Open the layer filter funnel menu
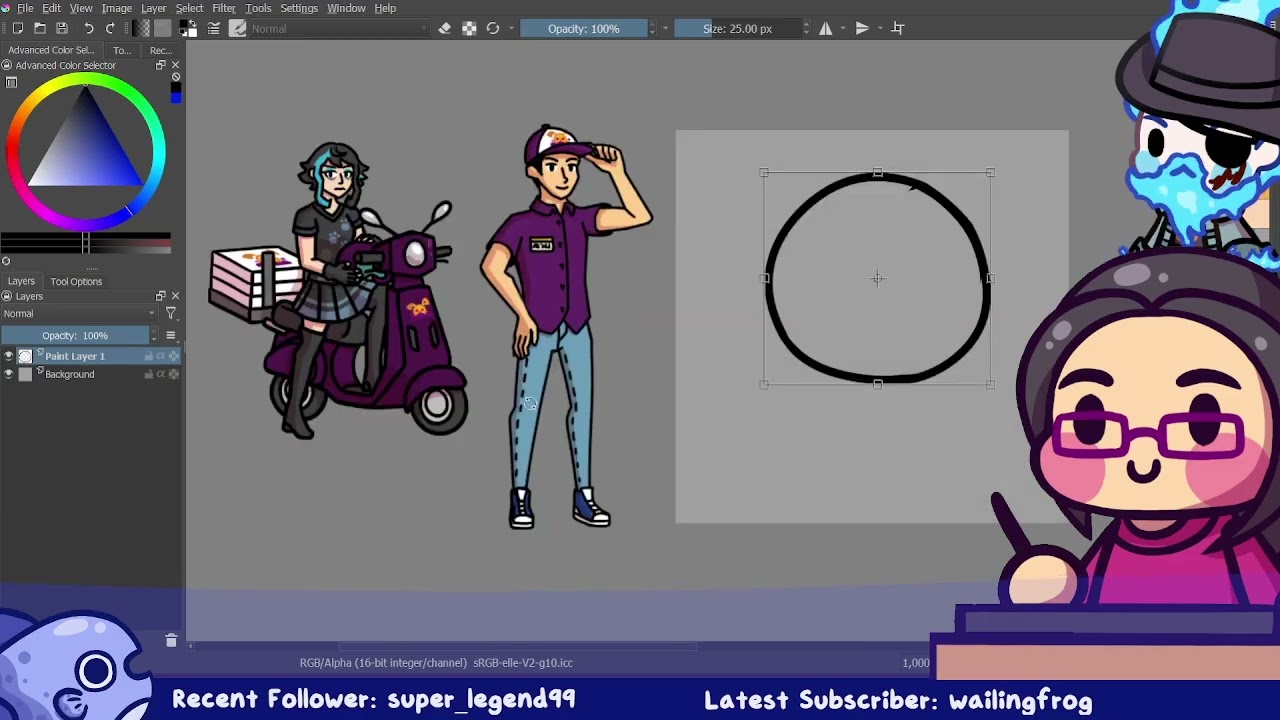1280x720 pixels. click(171, 314)
